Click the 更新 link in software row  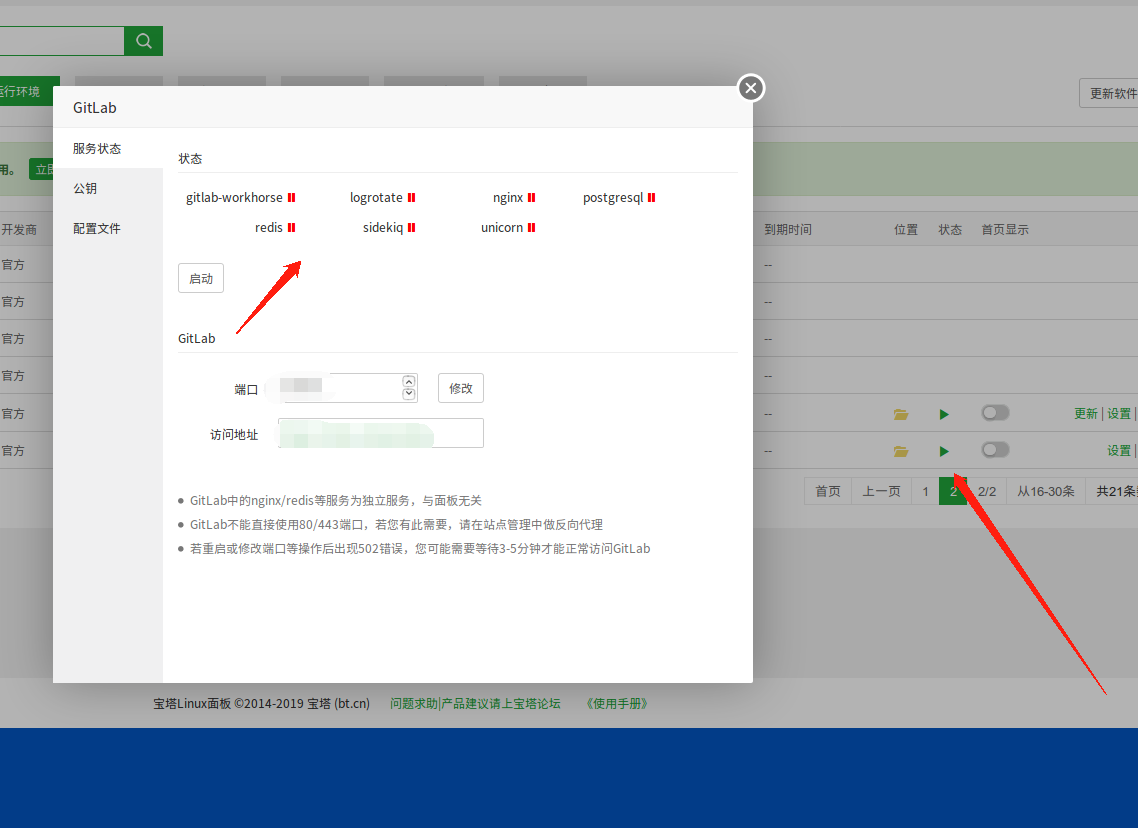click(x=1086, y=414)
